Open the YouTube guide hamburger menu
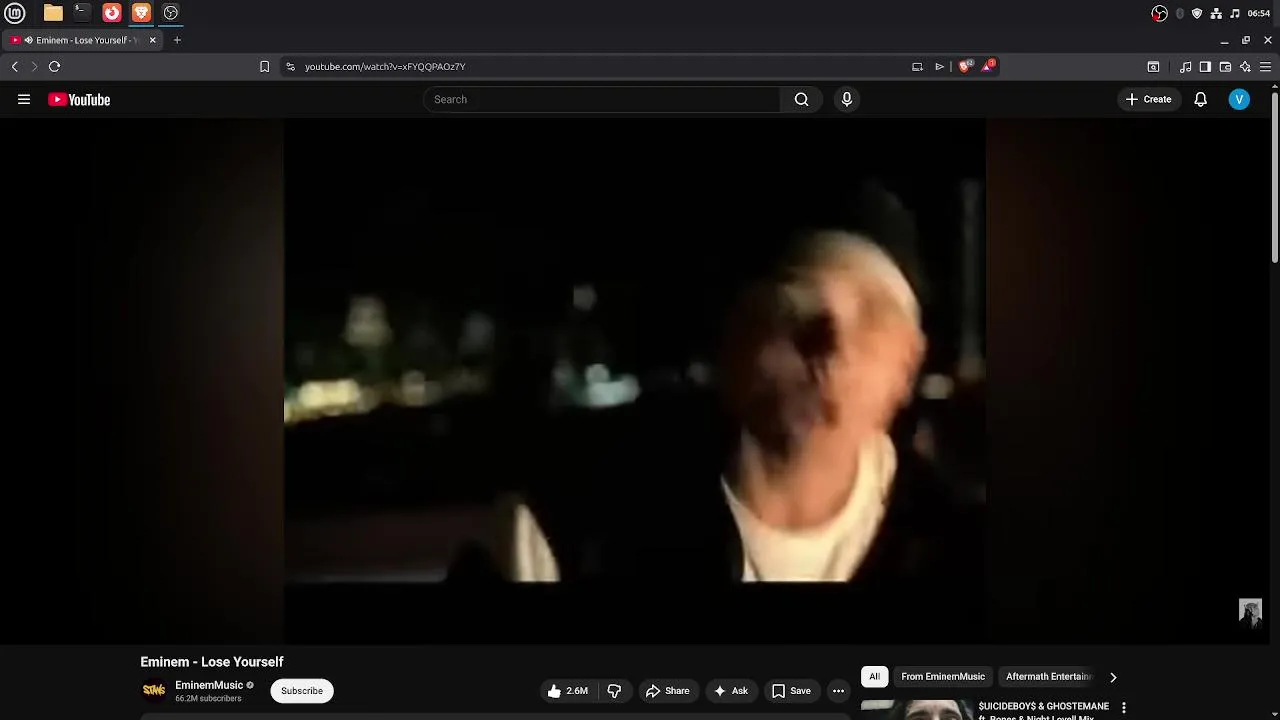Screen dimensions: 1280x720 point(24,99)
